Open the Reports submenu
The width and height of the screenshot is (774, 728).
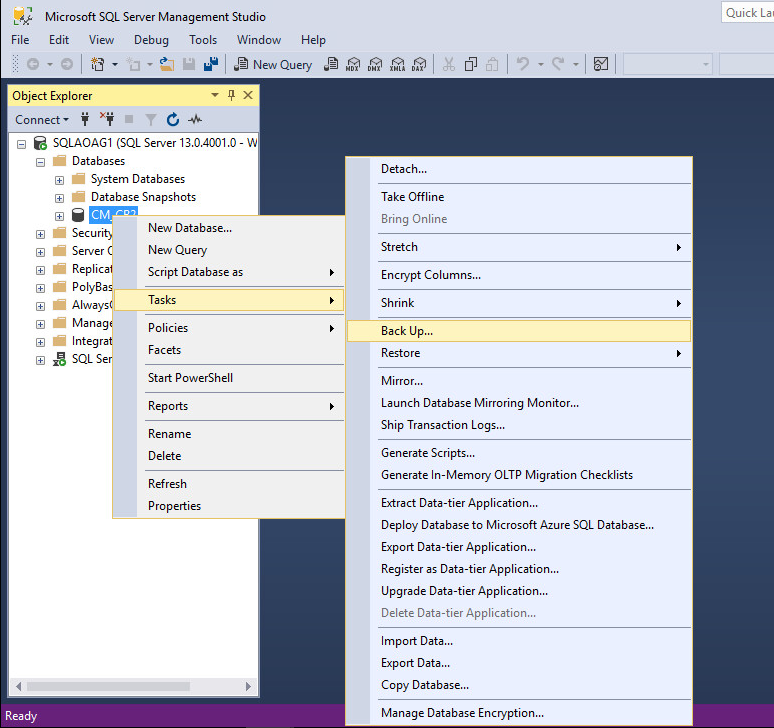point(229,406)
